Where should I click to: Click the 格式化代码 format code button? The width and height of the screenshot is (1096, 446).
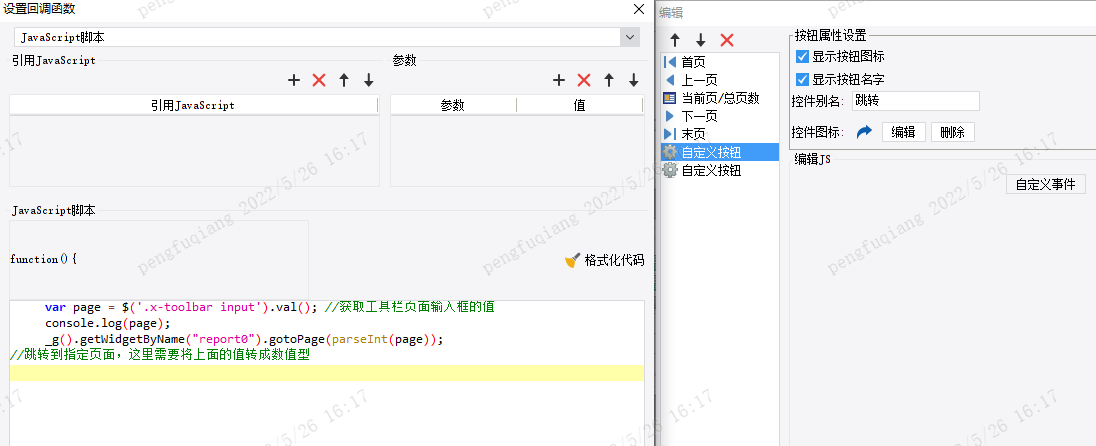click(605, 261)
